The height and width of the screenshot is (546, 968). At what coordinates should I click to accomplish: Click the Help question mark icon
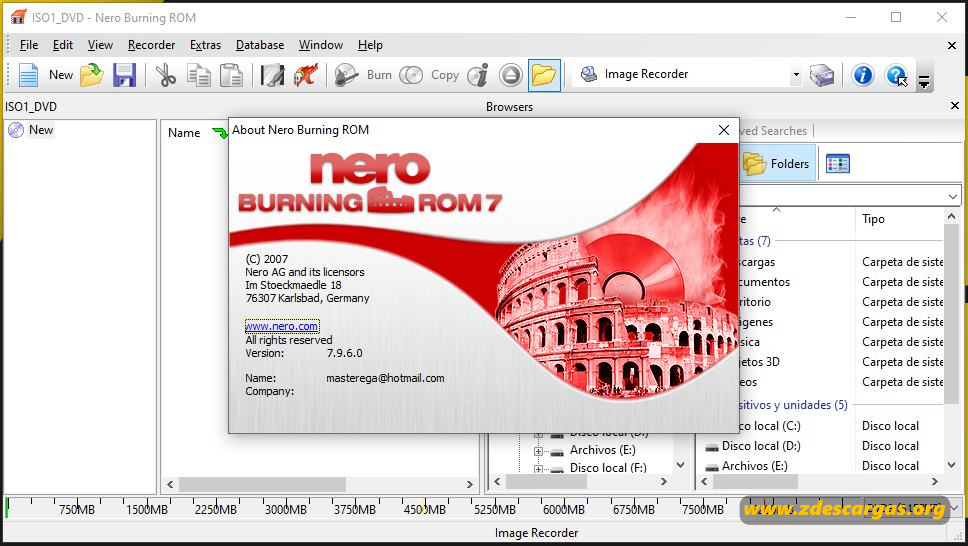click(896, 75)
